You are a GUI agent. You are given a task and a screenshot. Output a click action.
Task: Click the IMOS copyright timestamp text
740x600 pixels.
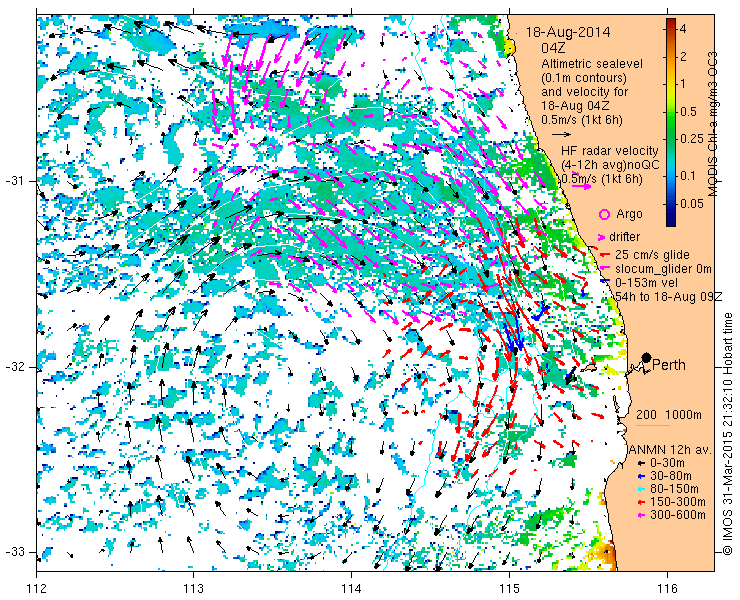(728, 434)
